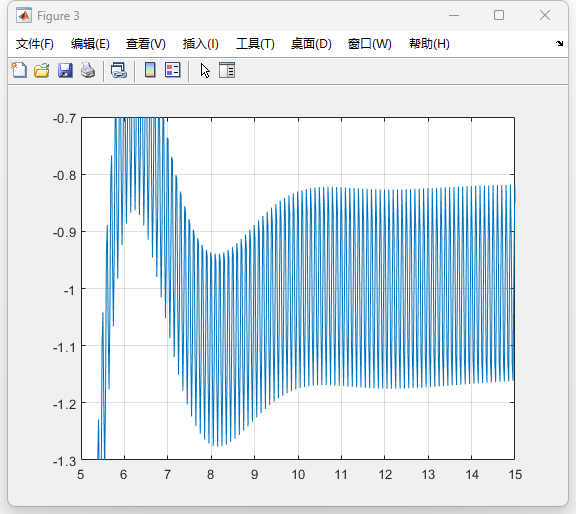Click the Link Plot toolbar icon
Image resolution: width=576 pixels, height=514 pixels.
pos(119,70)
